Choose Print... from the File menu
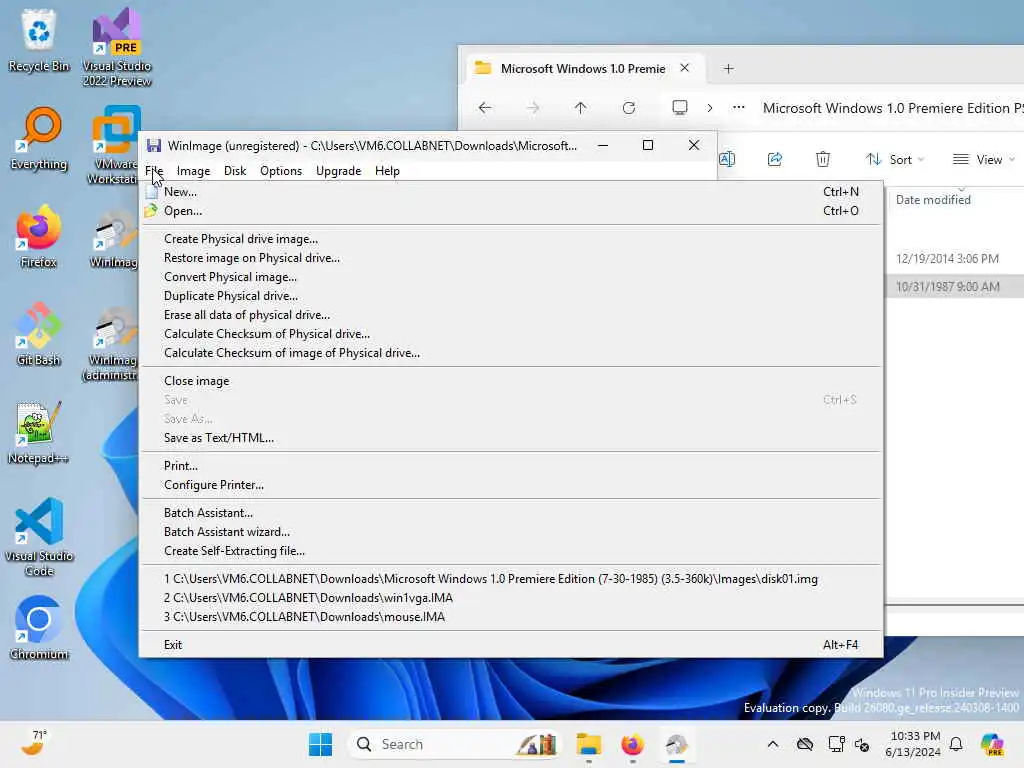Image resolution: width=1024 pixels, height=768 pixels. click(x=511, y=466)
